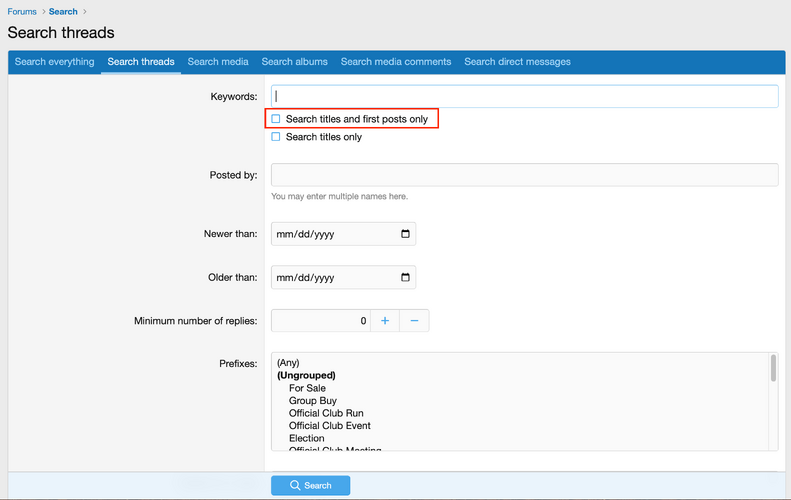Pick the Official Club Event prefix

point(329,425)
